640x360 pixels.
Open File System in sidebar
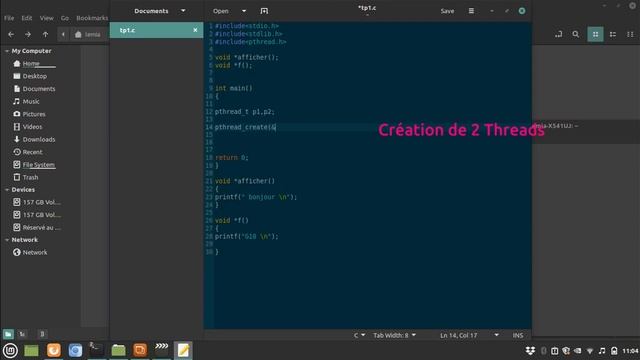point(38,165)
